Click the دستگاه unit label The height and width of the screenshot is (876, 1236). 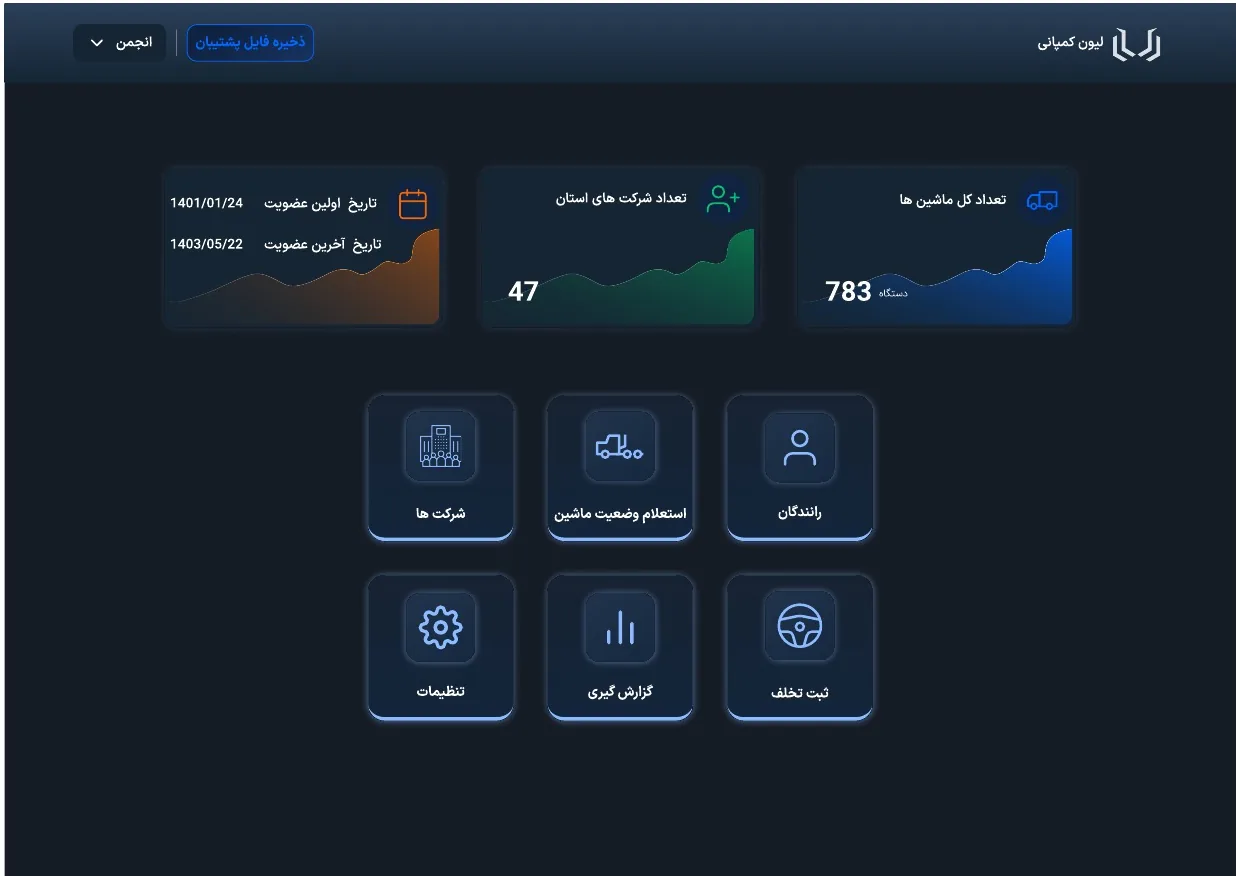pos(893,294)
